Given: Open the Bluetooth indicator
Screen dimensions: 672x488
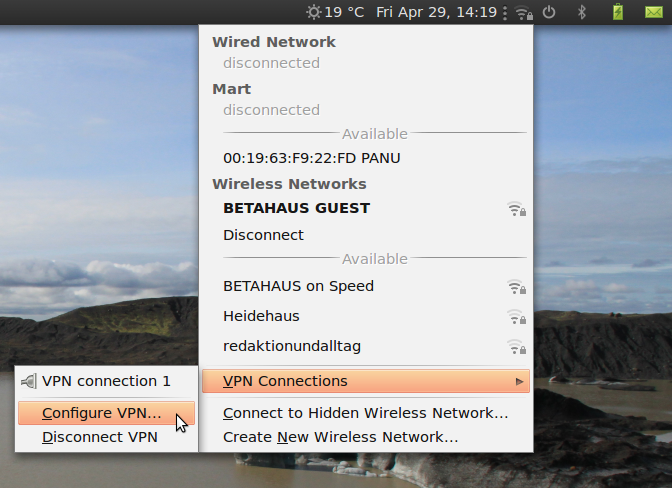Looking at the screenshot, I should [x=582, y=12].
